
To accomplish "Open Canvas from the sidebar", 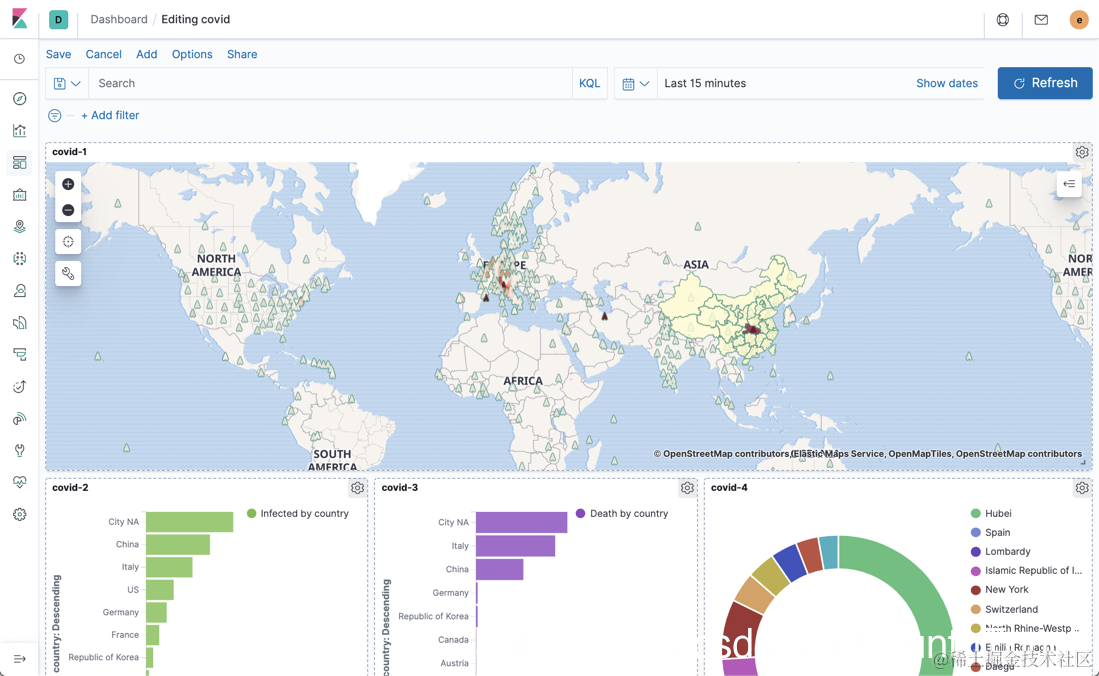I will [x=20, y=194].
